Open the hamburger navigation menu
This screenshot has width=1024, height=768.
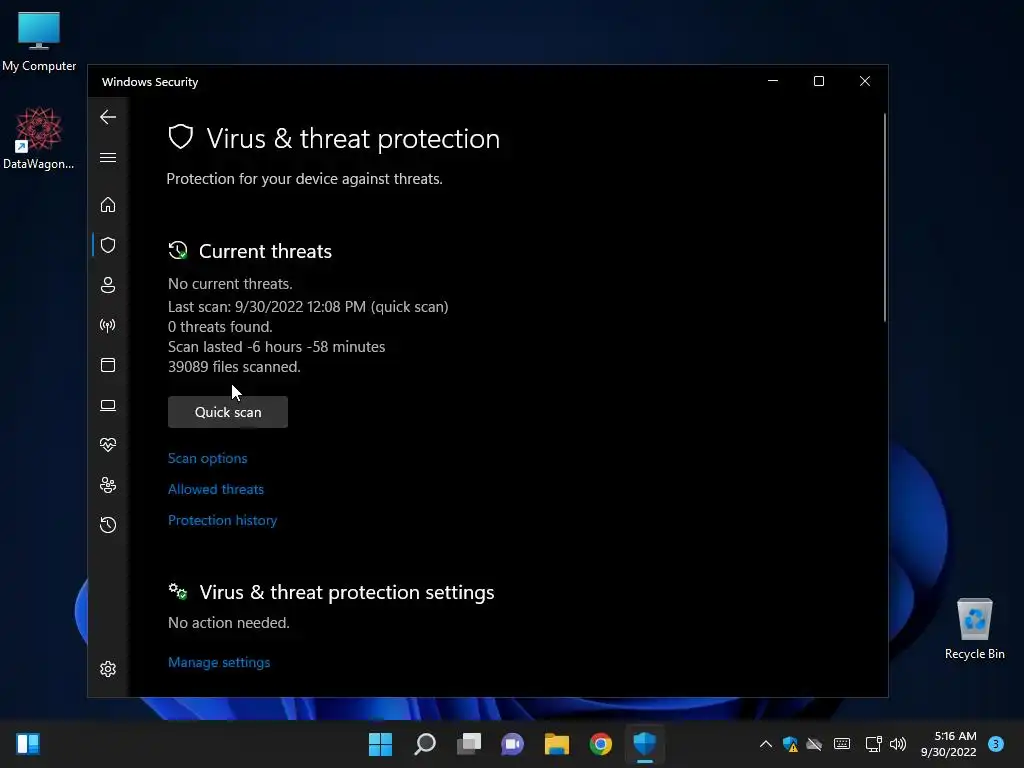[108, 158]
